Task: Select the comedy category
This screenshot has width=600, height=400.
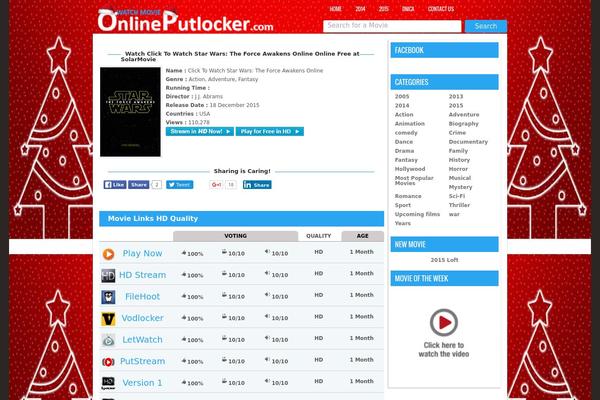Action: pyautogui.click(x=406, y=133)
